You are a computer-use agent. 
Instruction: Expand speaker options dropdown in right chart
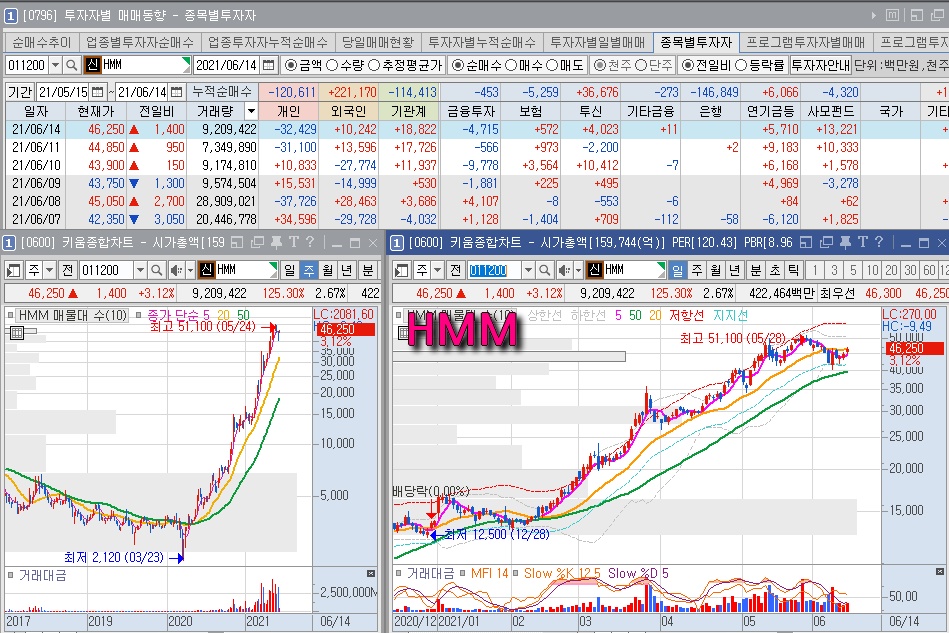(578, 270)
